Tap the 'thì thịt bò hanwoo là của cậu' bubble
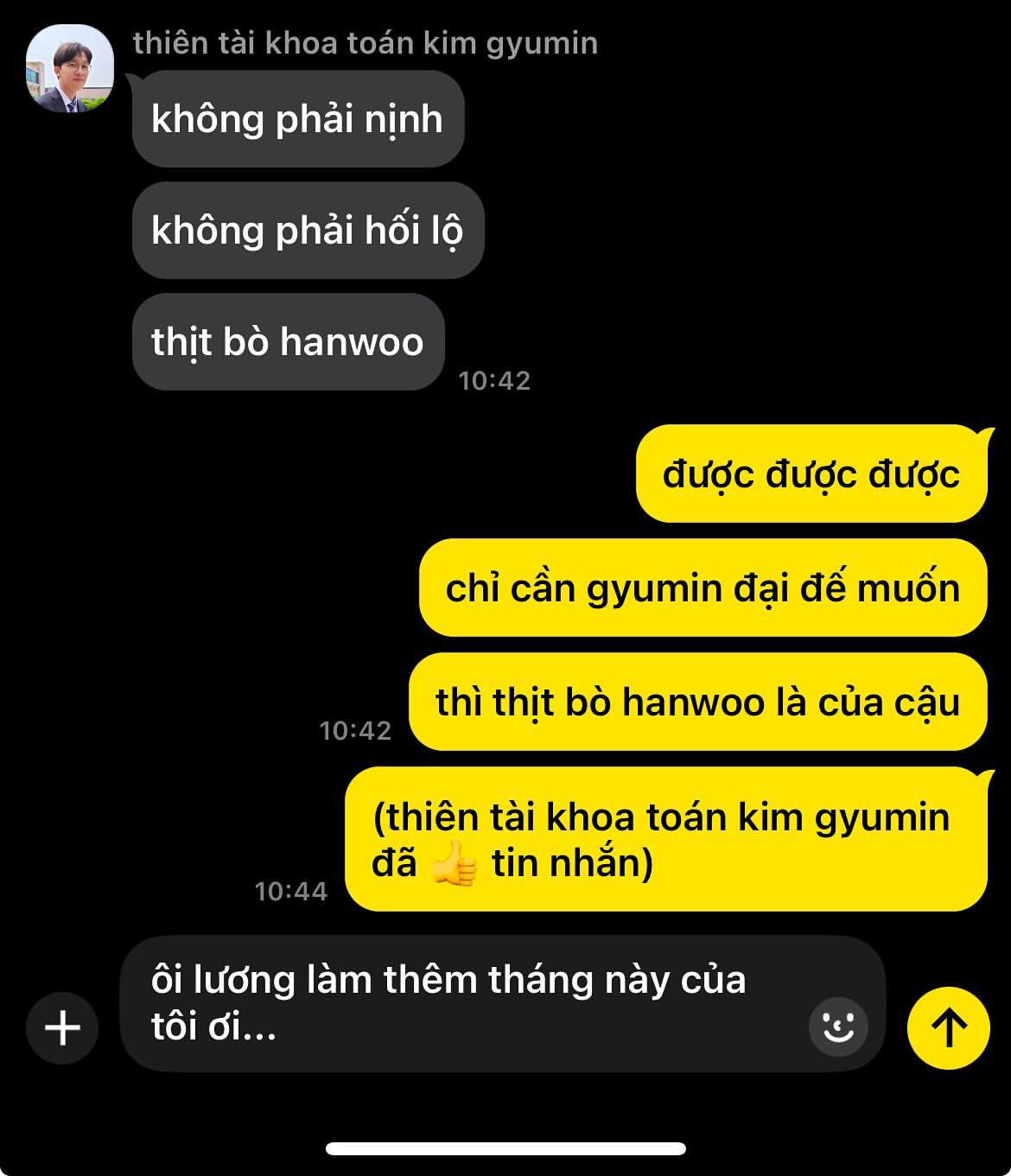The width and height of the screenshot is (1011, 1176). click(697, 702)
